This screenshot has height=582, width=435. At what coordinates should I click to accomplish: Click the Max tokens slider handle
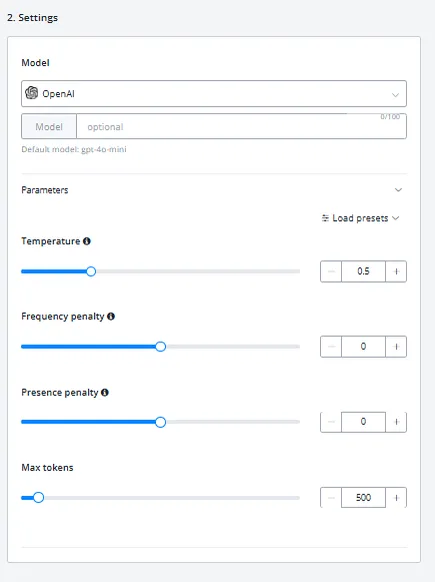pyautogui.click(x=39, y=497)
